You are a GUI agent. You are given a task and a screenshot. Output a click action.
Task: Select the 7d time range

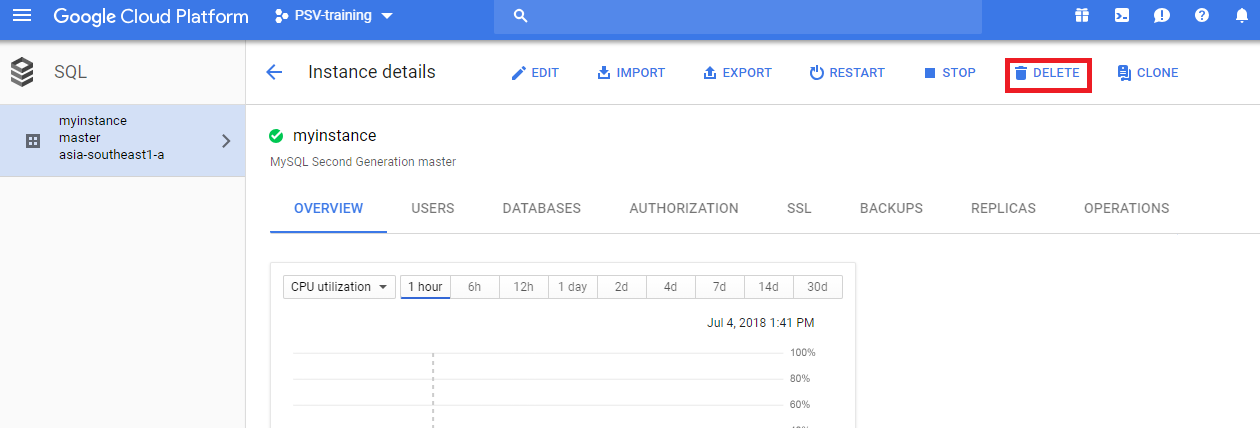coord(720,287)
